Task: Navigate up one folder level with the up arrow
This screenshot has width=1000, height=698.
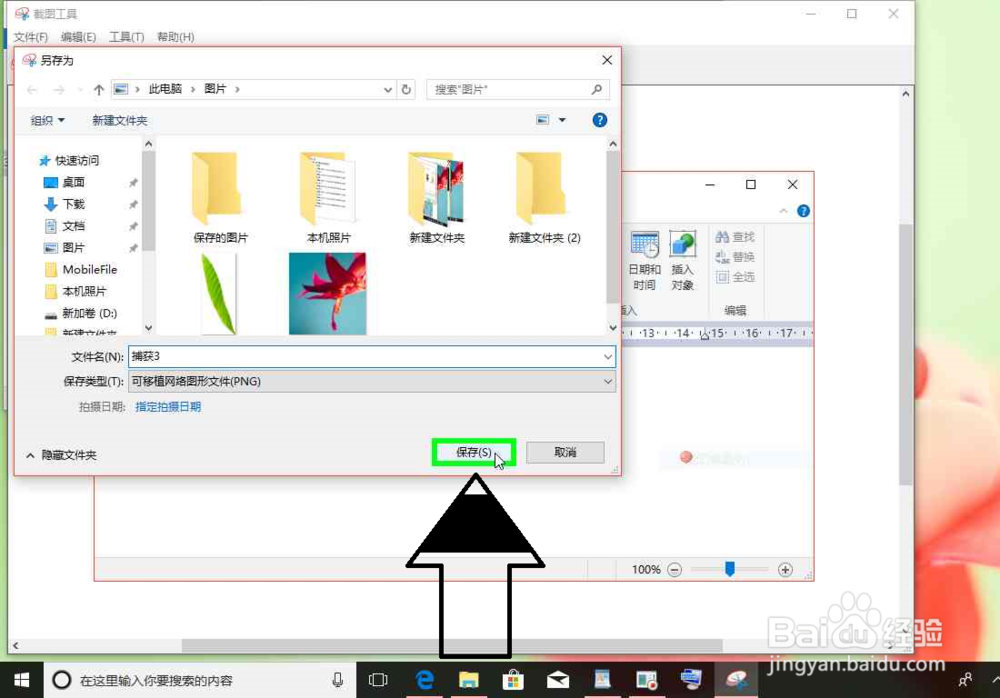Action: [x=97, y=89]
